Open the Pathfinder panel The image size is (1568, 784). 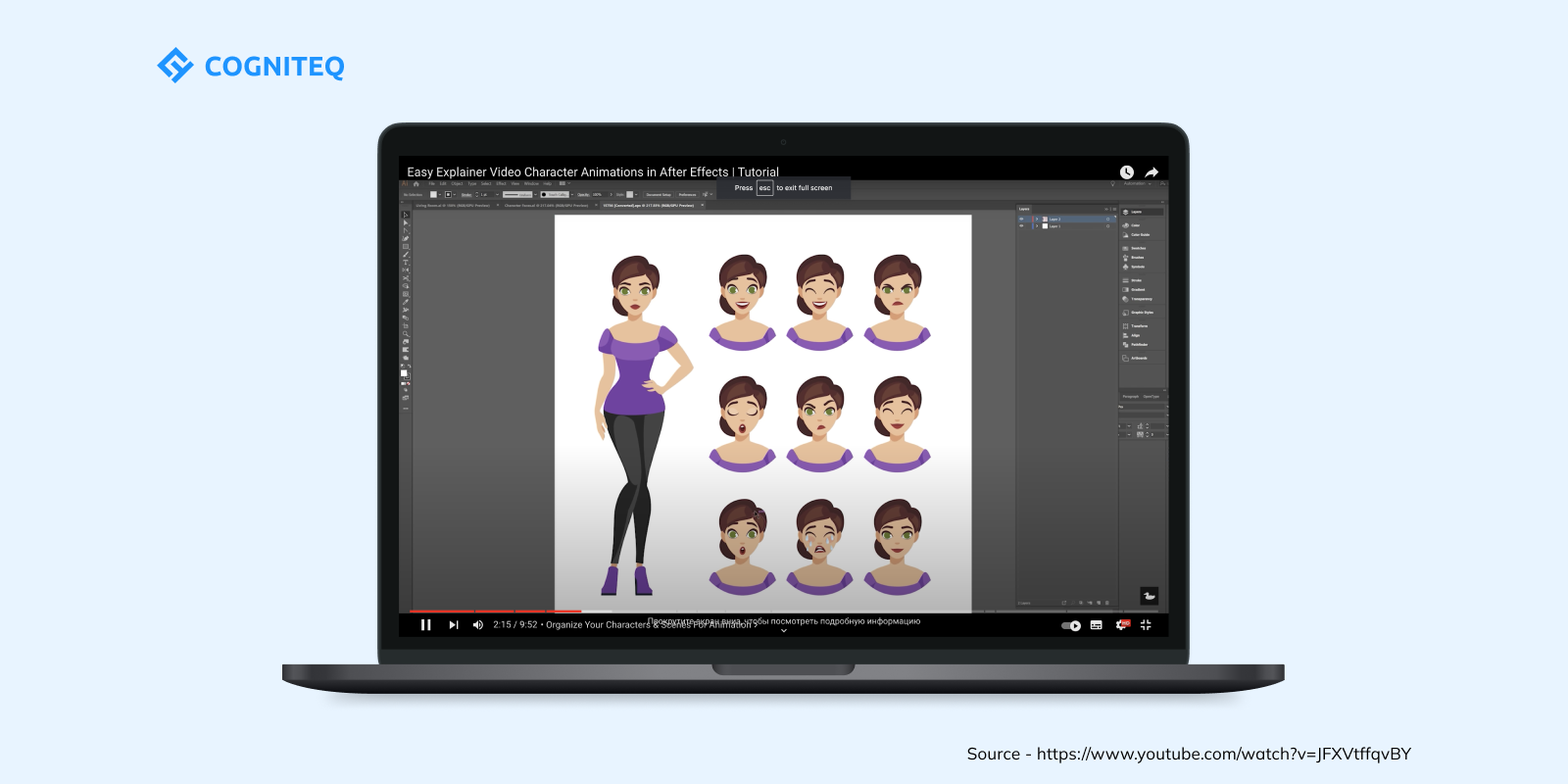click(1137, 345)
